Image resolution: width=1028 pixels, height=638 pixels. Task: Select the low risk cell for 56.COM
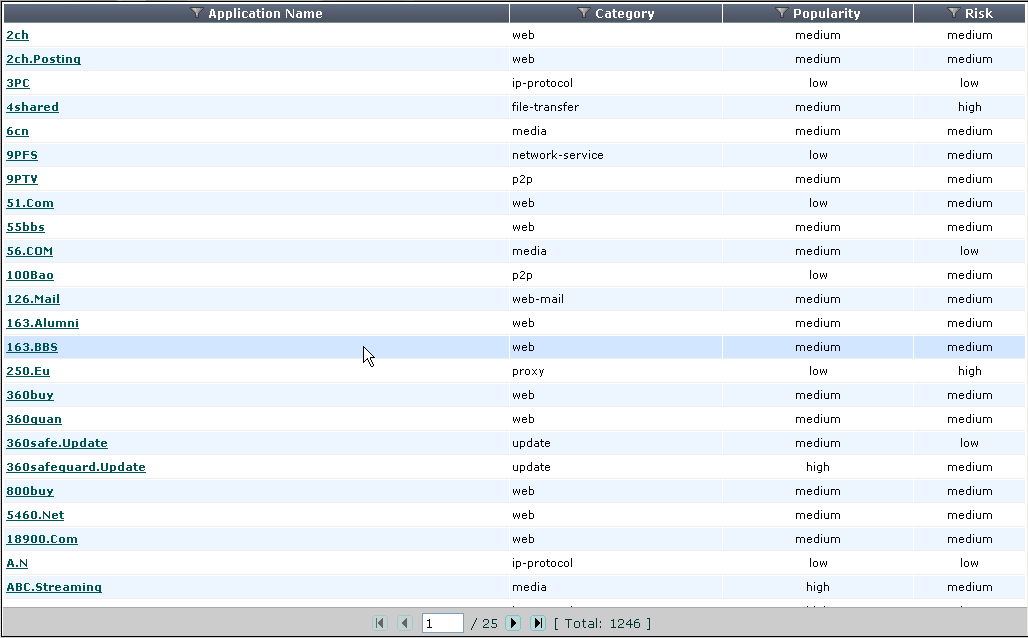[x=970, y=251]
